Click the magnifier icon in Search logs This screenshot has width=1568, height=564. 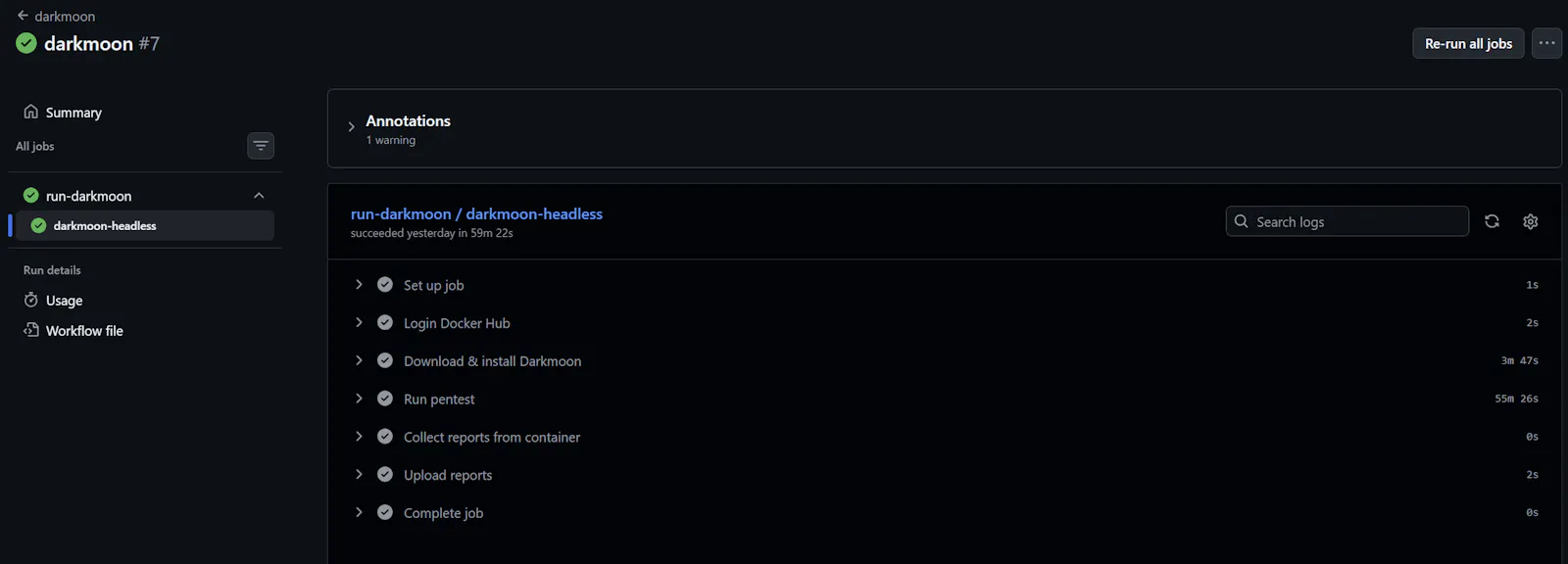click(1242, 221)
